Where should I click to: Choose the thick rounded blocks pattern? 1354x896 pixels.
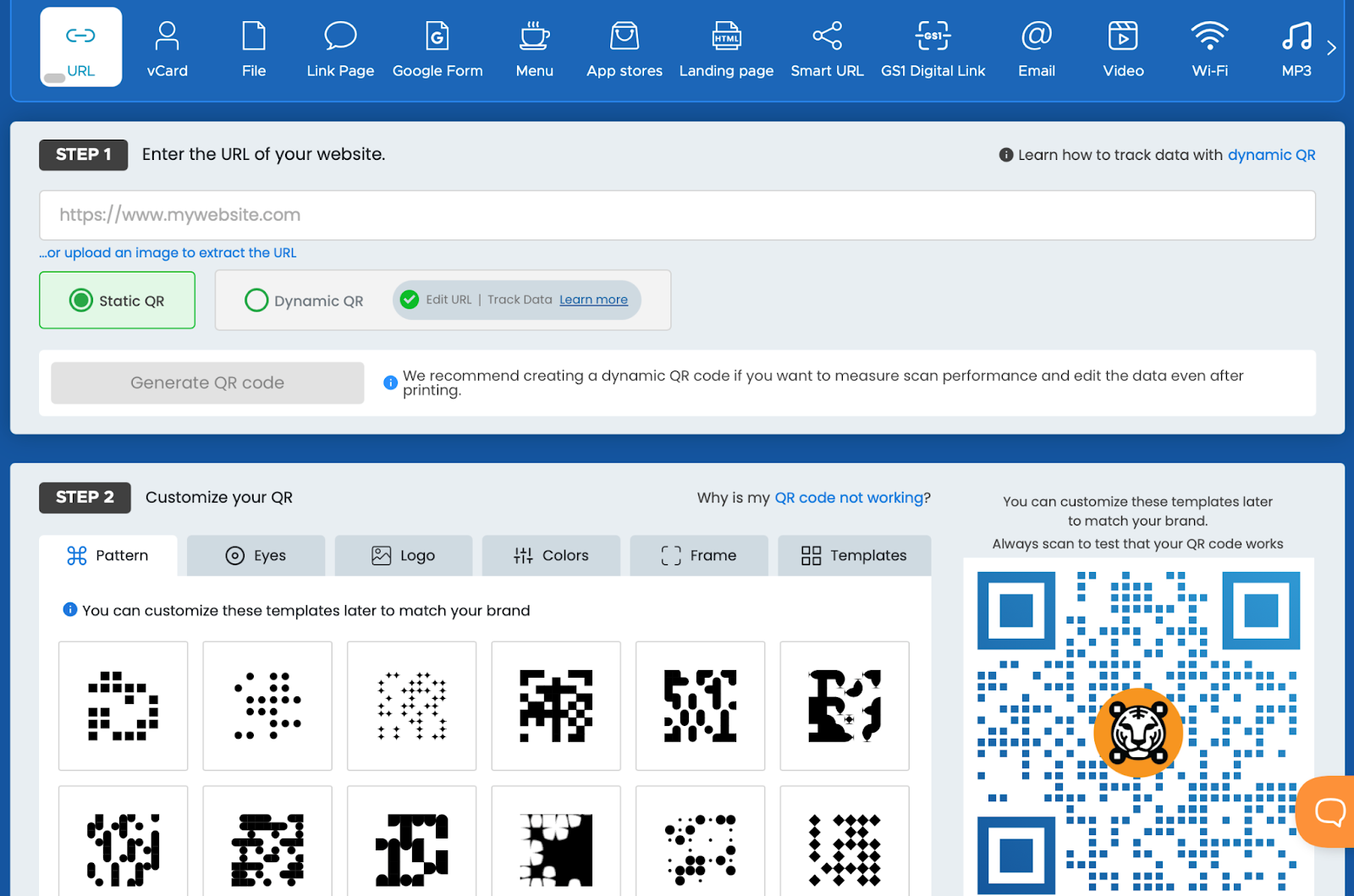pos(412,841)
